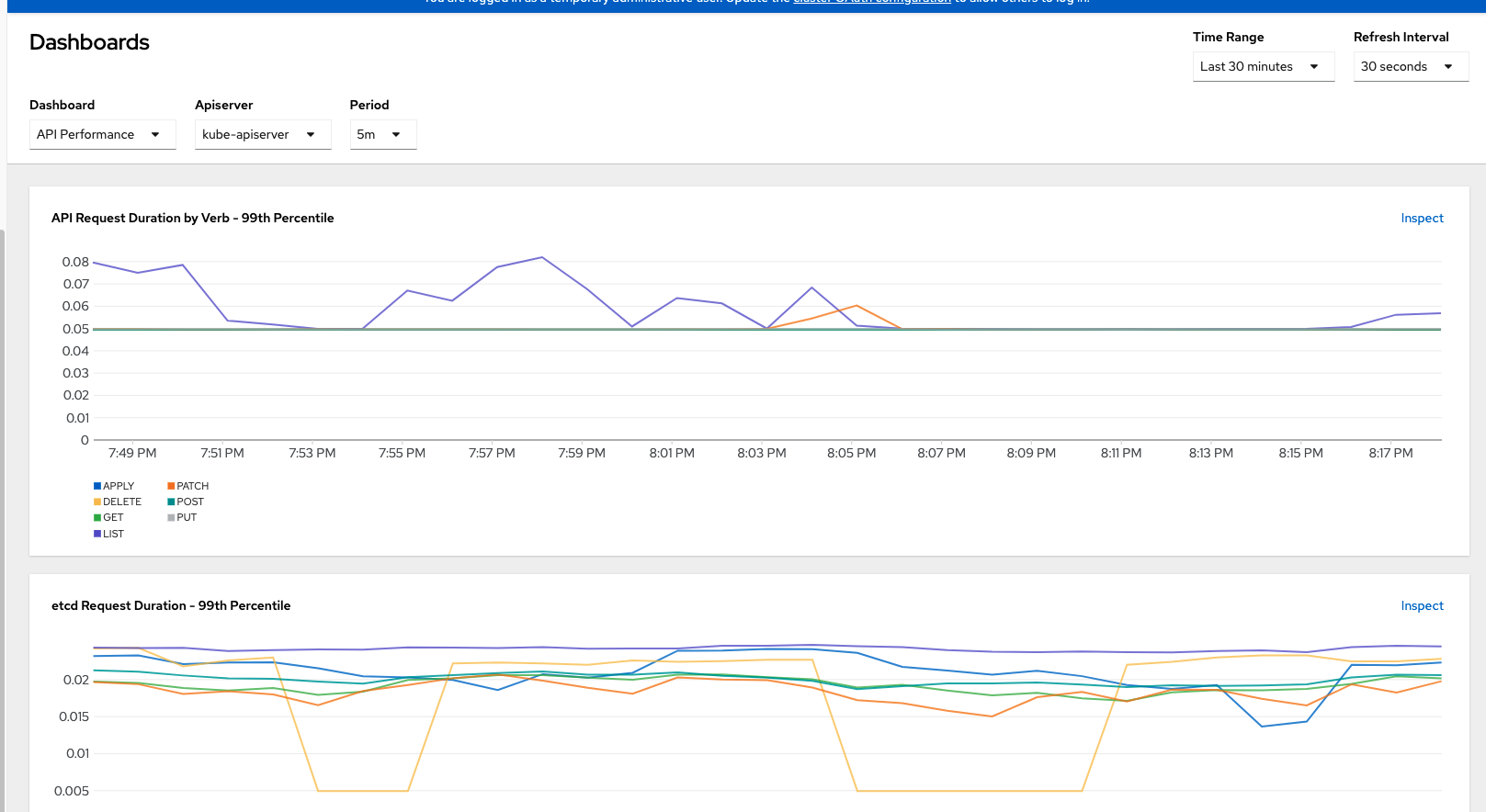
Task: Inspect the API Request Duration by Verb chart
Action: pyautogui.click(x=1421, y=218)
